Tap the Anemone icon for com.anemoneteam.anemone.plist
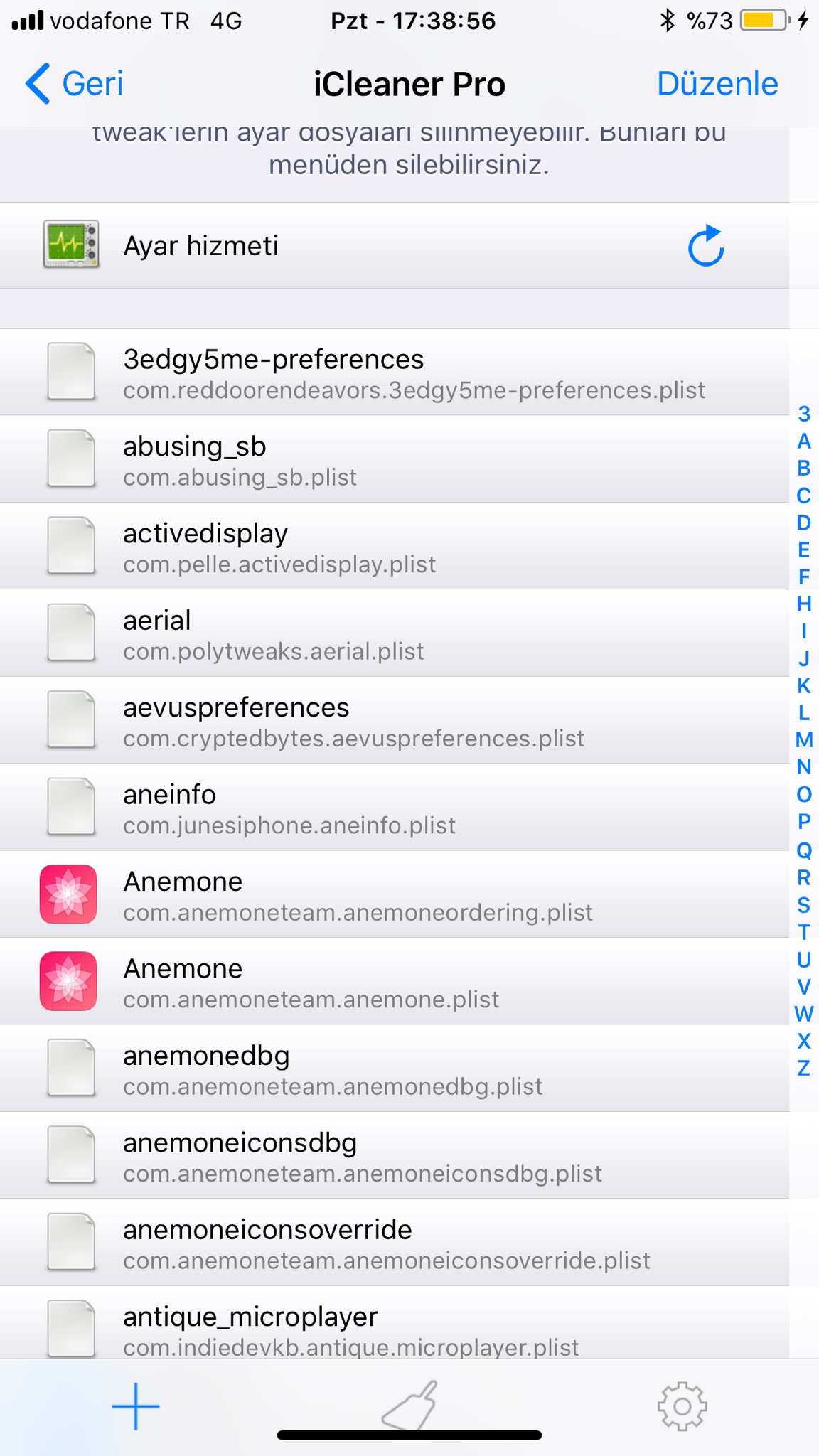This screenshot has height=1456, width=819. click(68, 981)
